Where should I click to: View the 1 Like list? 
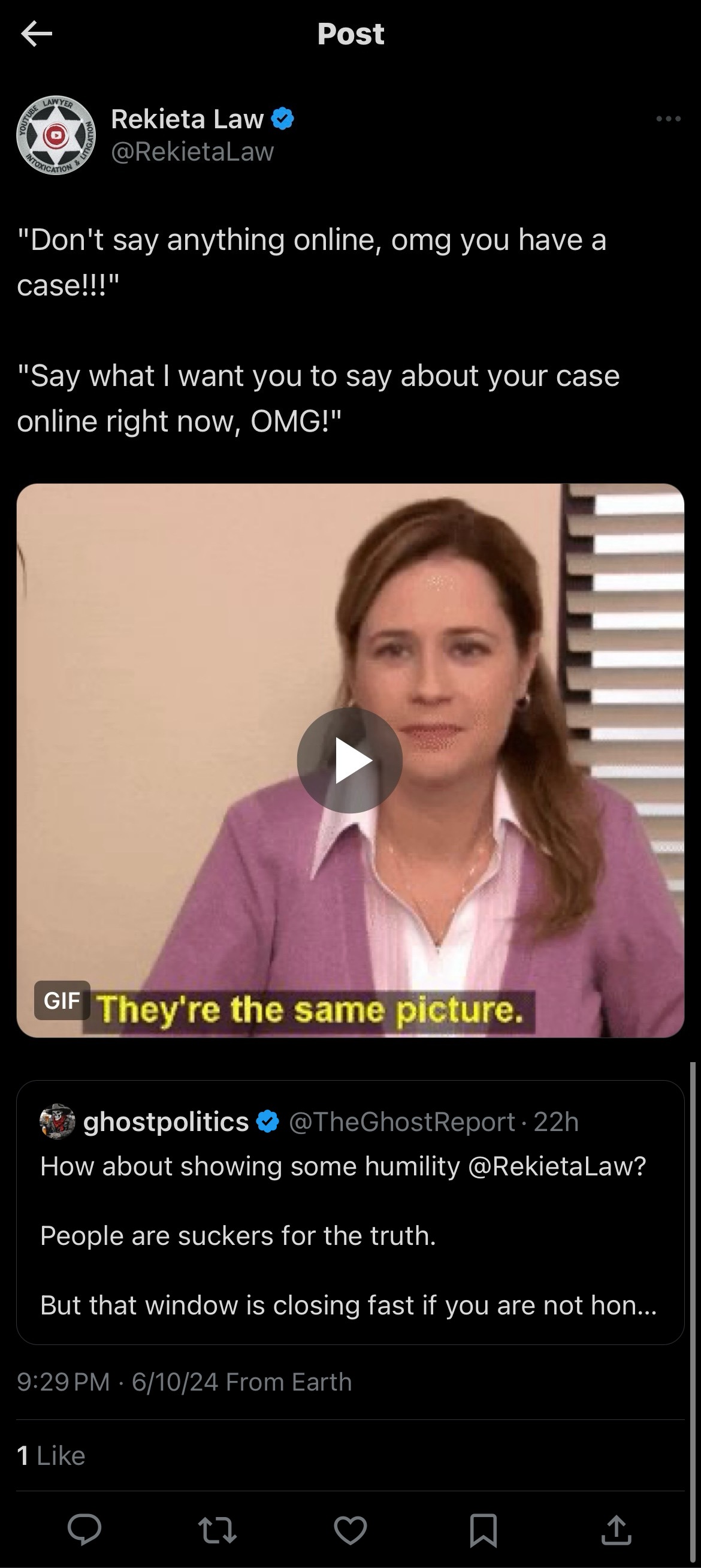(51, 1455)
